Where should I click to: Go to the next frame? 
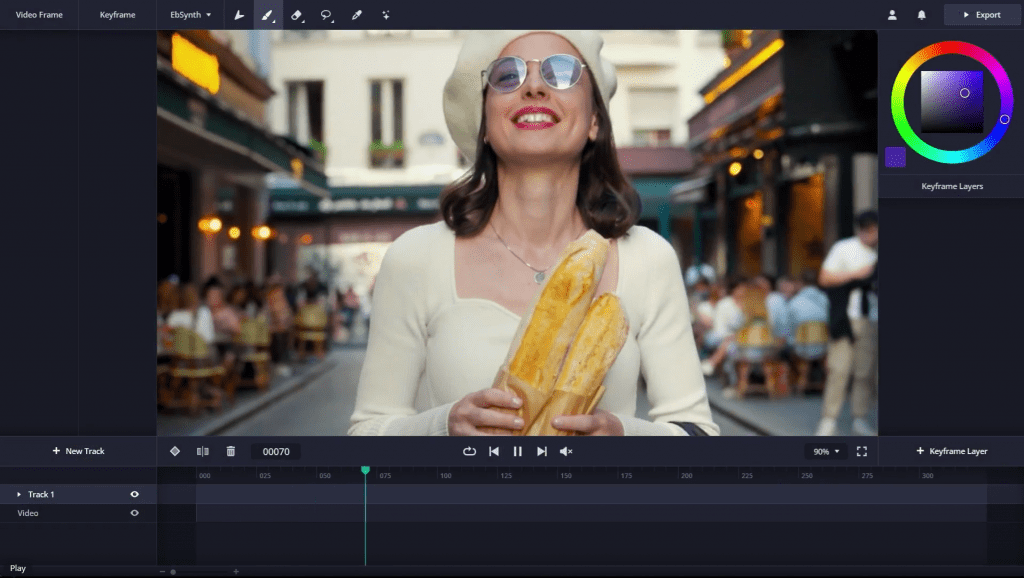541,451
